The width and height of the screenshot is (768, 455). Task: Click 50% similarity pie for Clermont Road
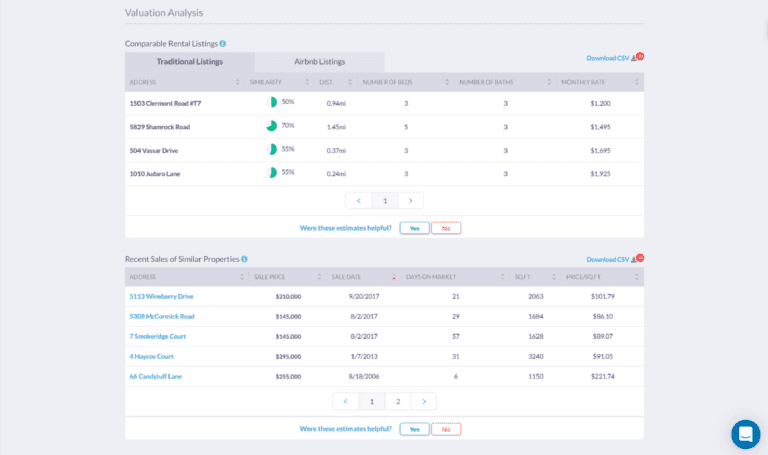(273, 102)
